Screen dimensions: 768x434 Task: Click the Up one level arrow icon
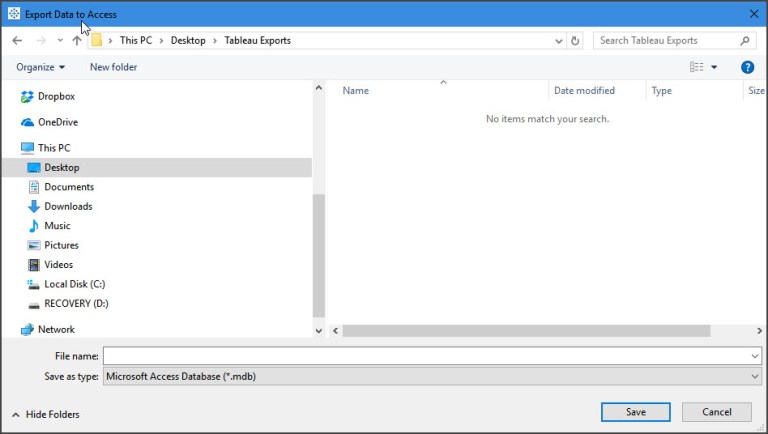click(77, 41)
